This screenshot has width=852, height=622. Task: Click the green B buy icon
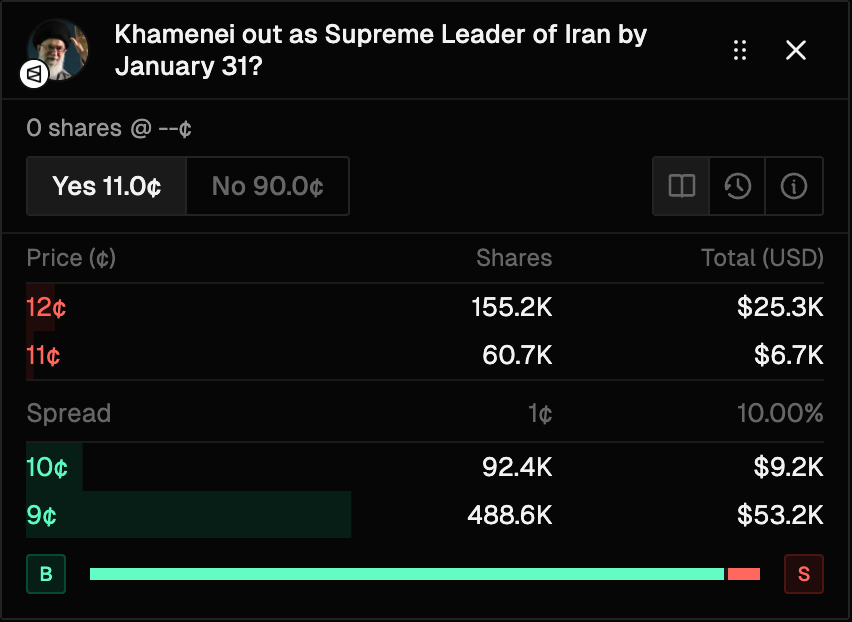coord(46,574)
